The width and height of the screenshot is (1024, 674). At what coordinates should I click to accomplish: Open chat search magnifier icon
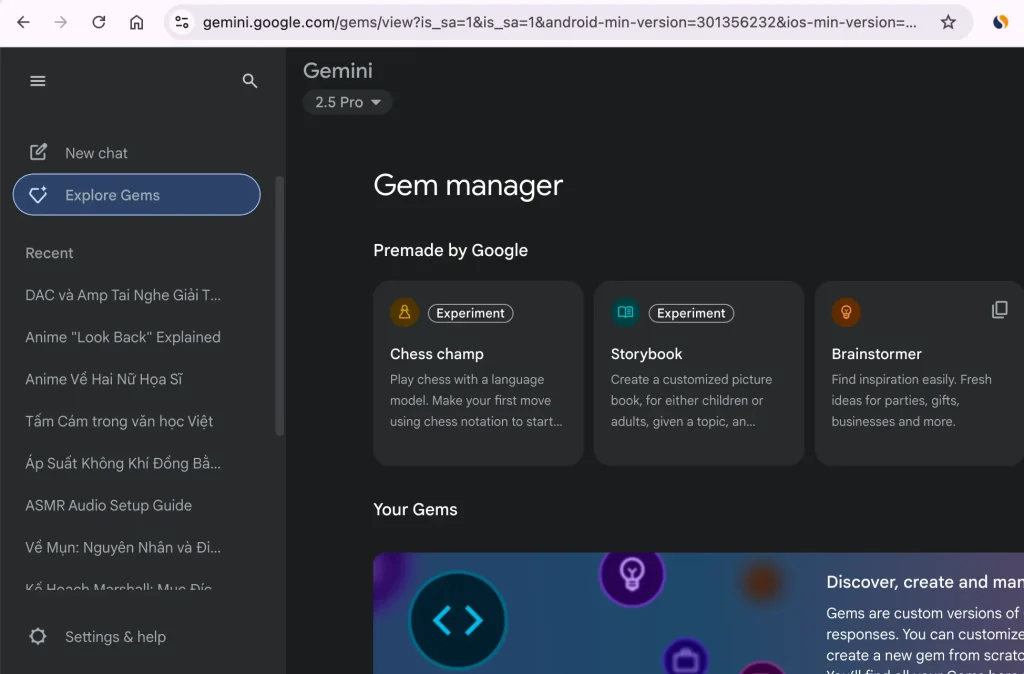249,81
